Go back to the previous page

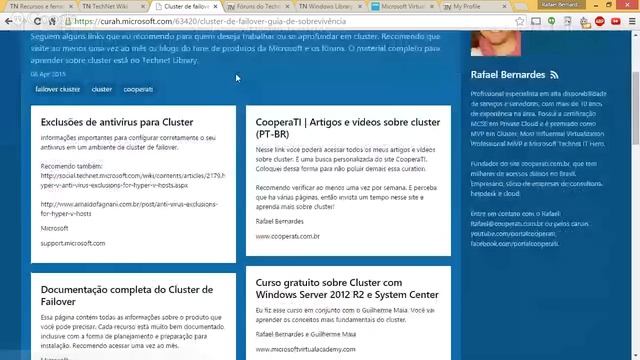(x=9, y=21)
